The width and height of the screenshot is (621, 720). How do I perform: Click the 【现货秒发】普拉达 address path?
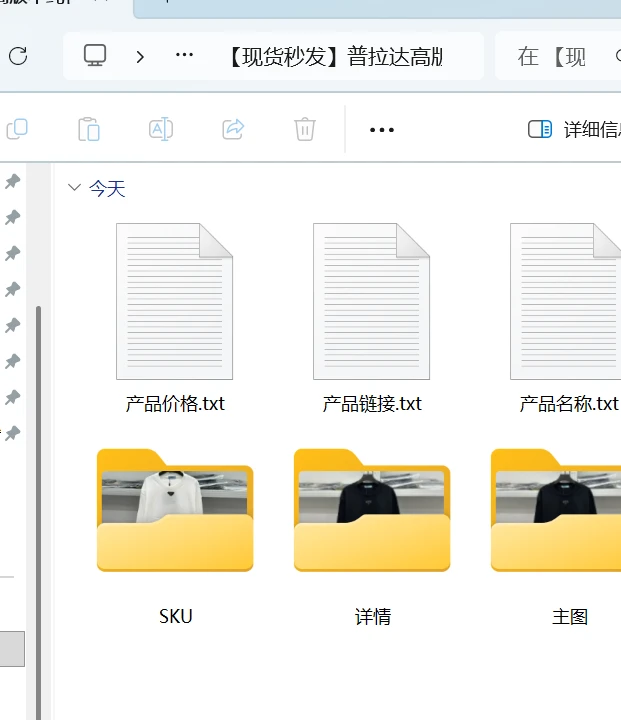(x=335, y=56)
